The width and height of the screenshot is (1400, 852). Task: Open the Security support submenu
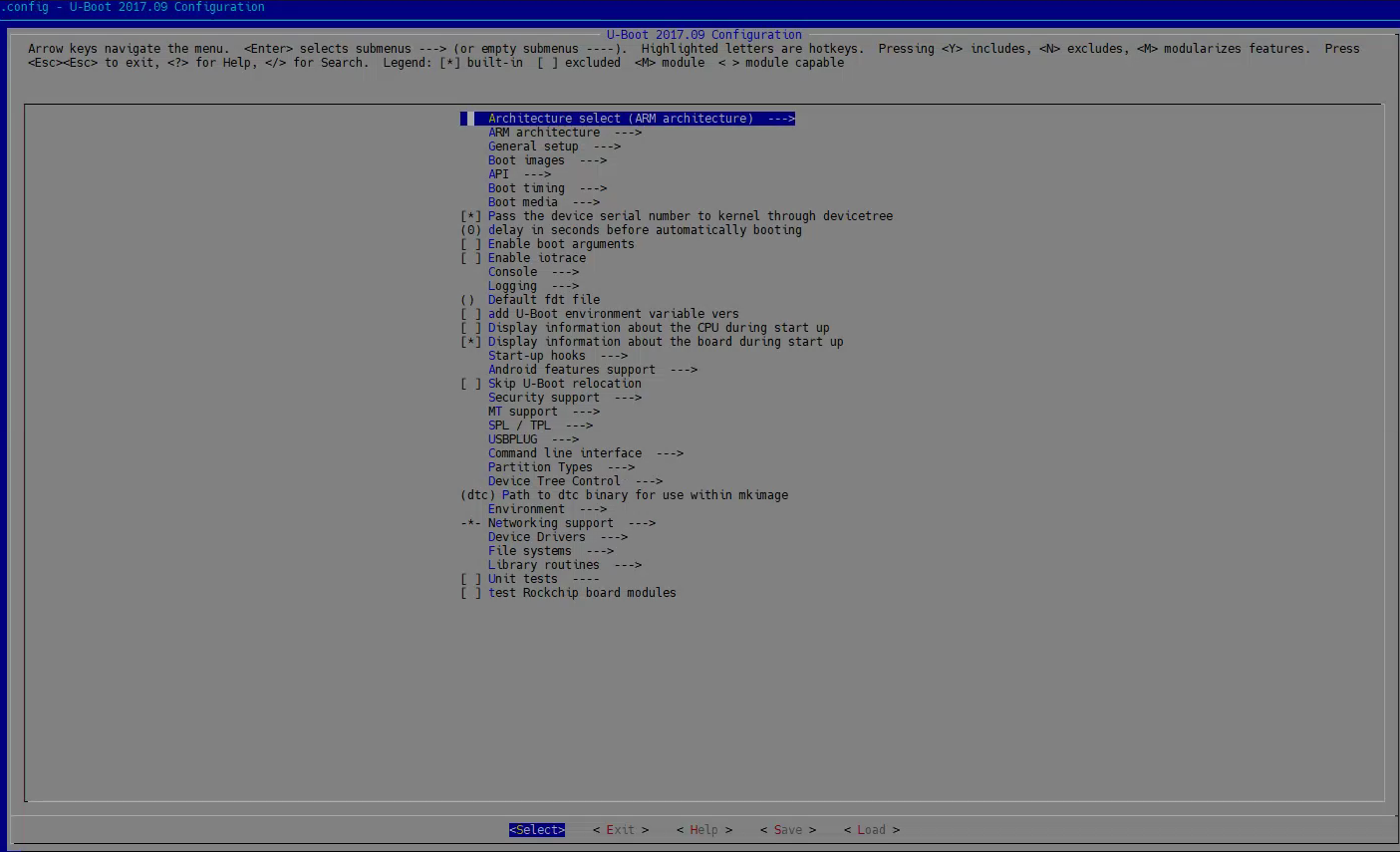(x=565, y=398)
